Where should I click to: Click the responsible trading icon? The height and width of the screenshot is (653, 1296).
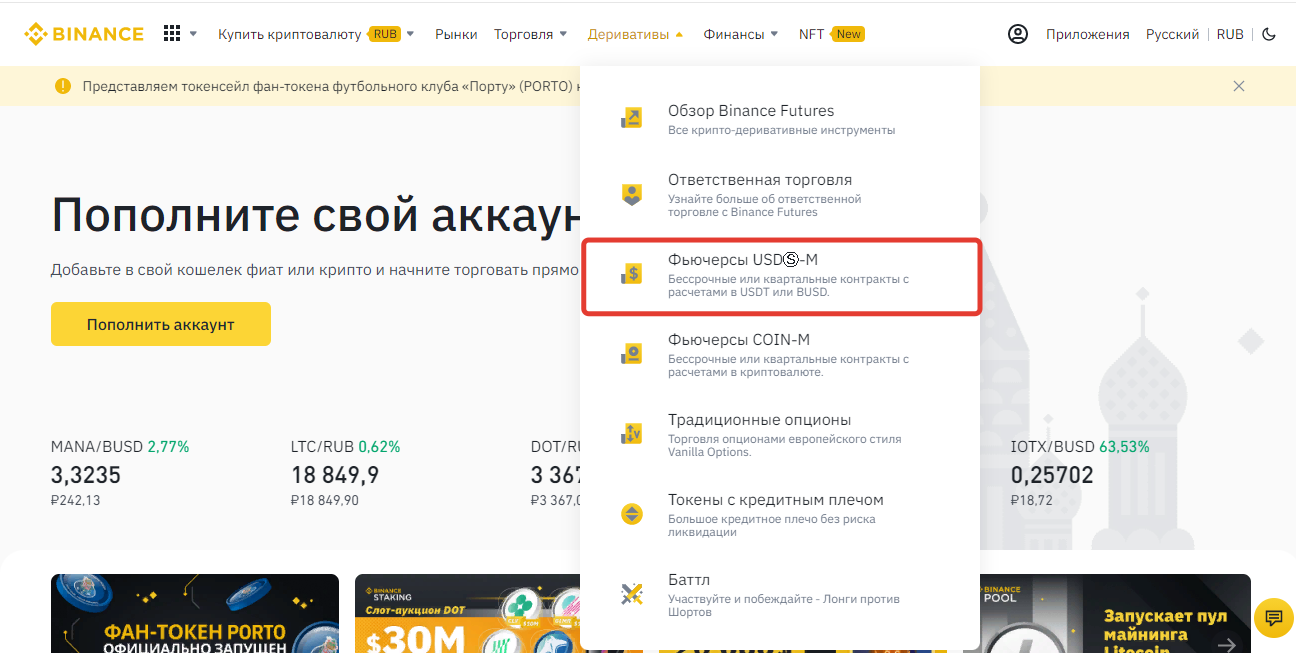(x=632, y=195)
